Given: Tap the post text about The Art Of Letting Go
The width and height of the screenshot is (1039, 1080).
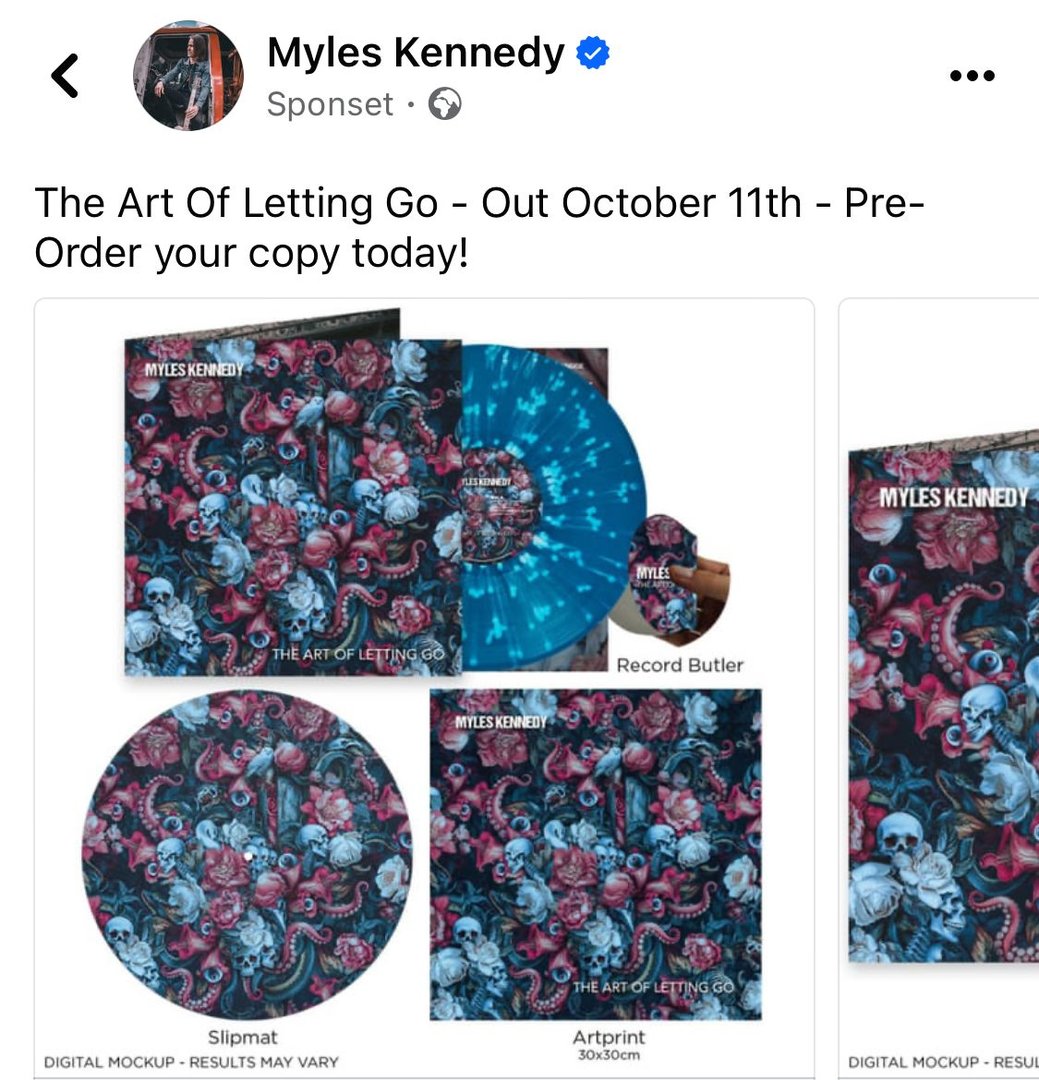Looking at the screenshot, I should coord(479,227).
